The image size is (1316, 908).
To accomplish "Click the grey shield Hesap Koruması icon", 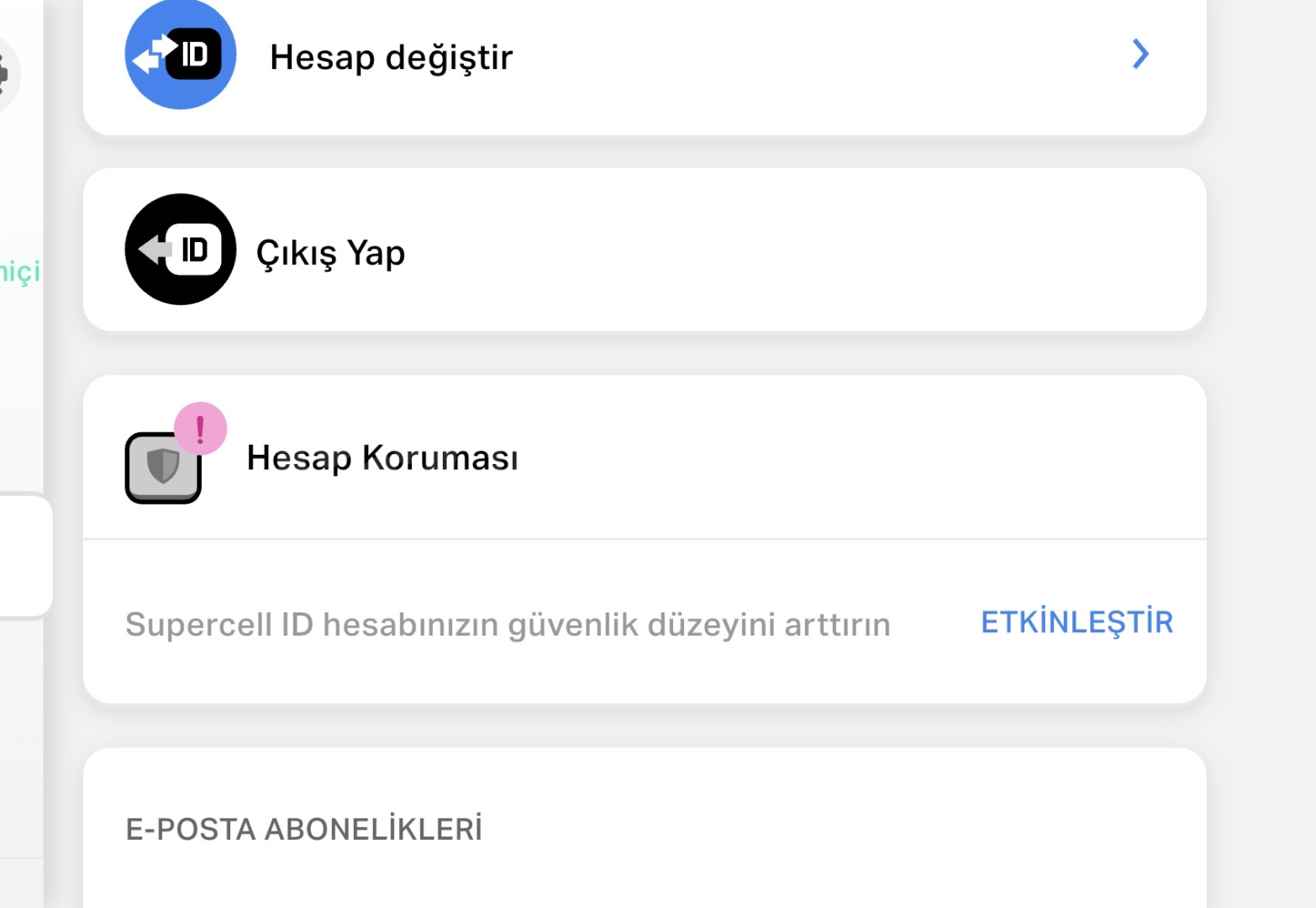I will [x=163, y=467].
